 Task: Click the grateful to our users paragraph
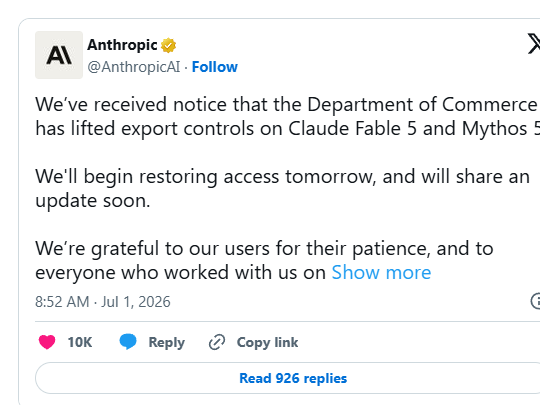[264, 260]
